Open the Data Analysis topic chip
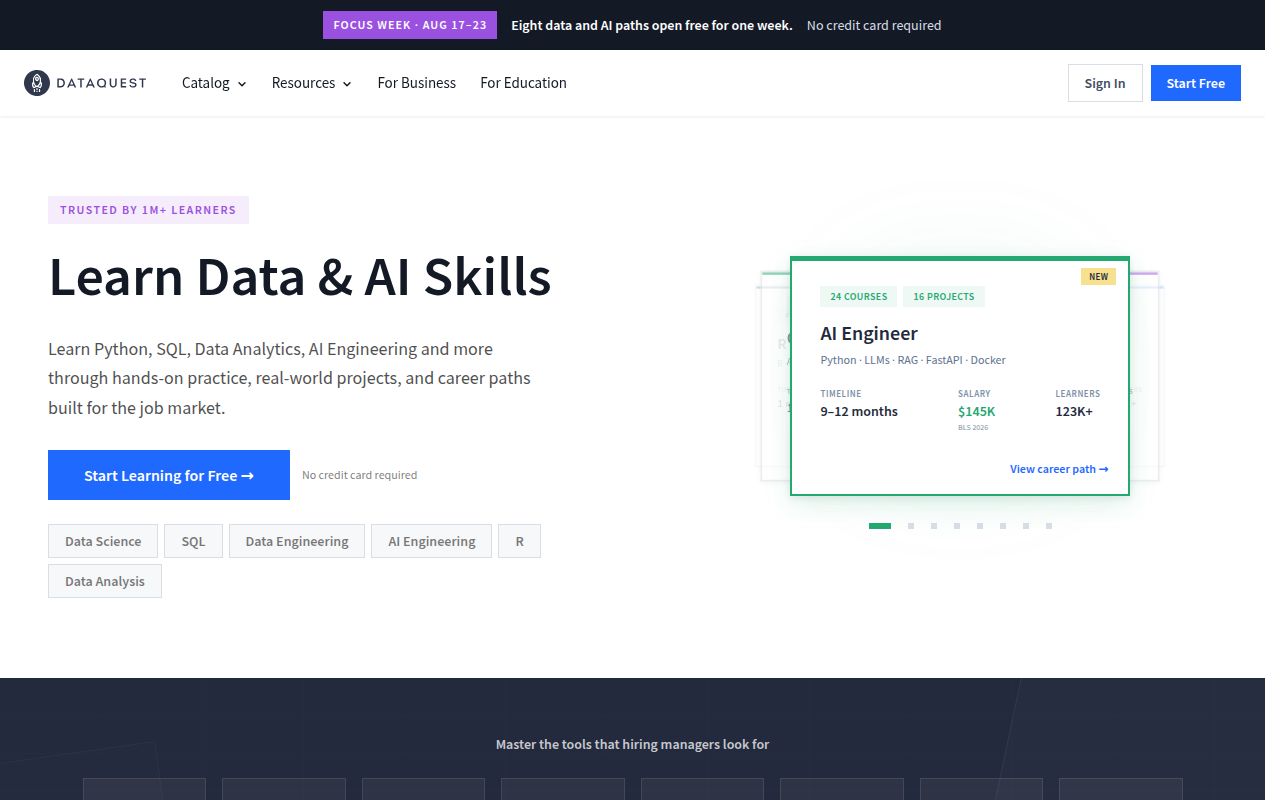This screenshot has width=1280, height=800. 105,581
